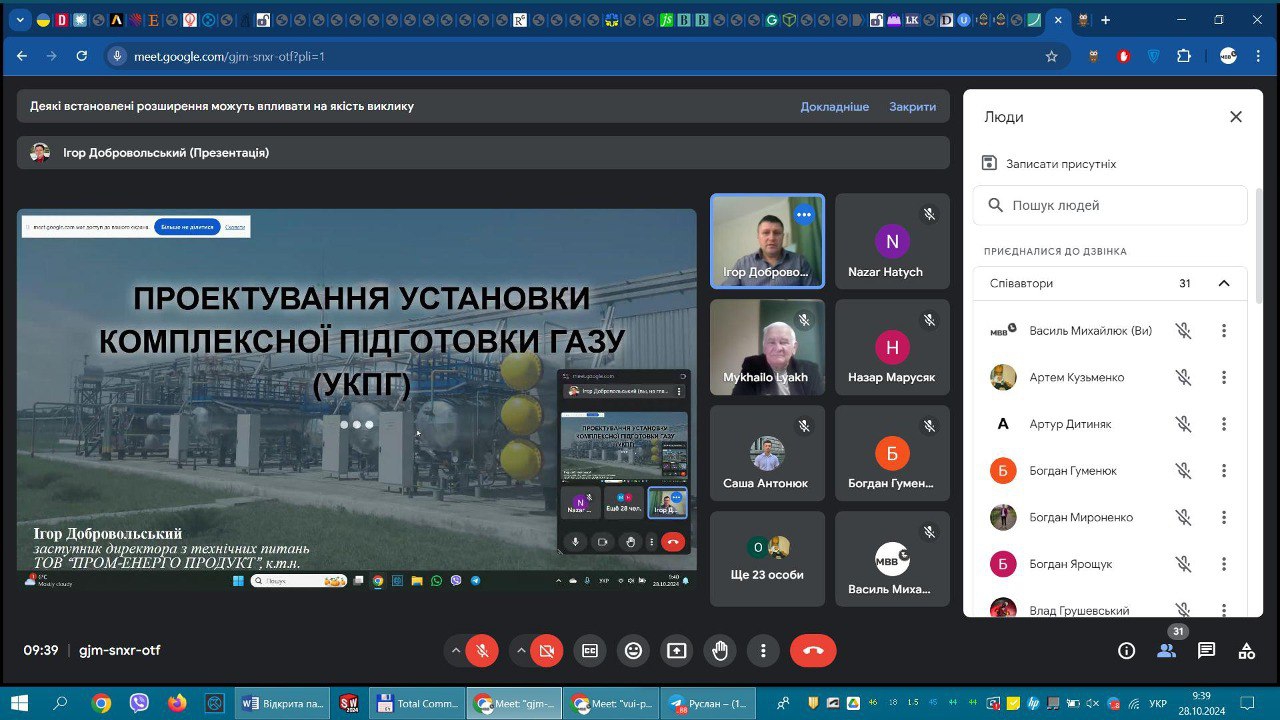The width and height of the screenshot is (1280, 720).
Task: Open Chrome extensions puzzle icon
Action: pos(1184,56)
